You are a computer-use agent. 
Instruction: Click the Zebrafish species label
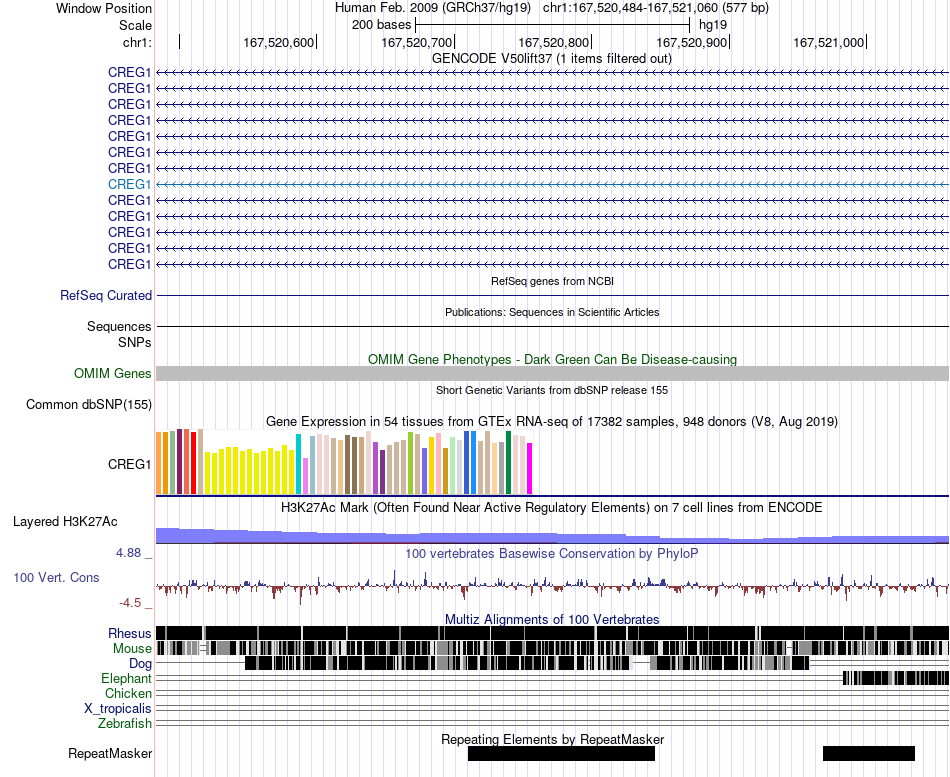click(x=125, y=724)
